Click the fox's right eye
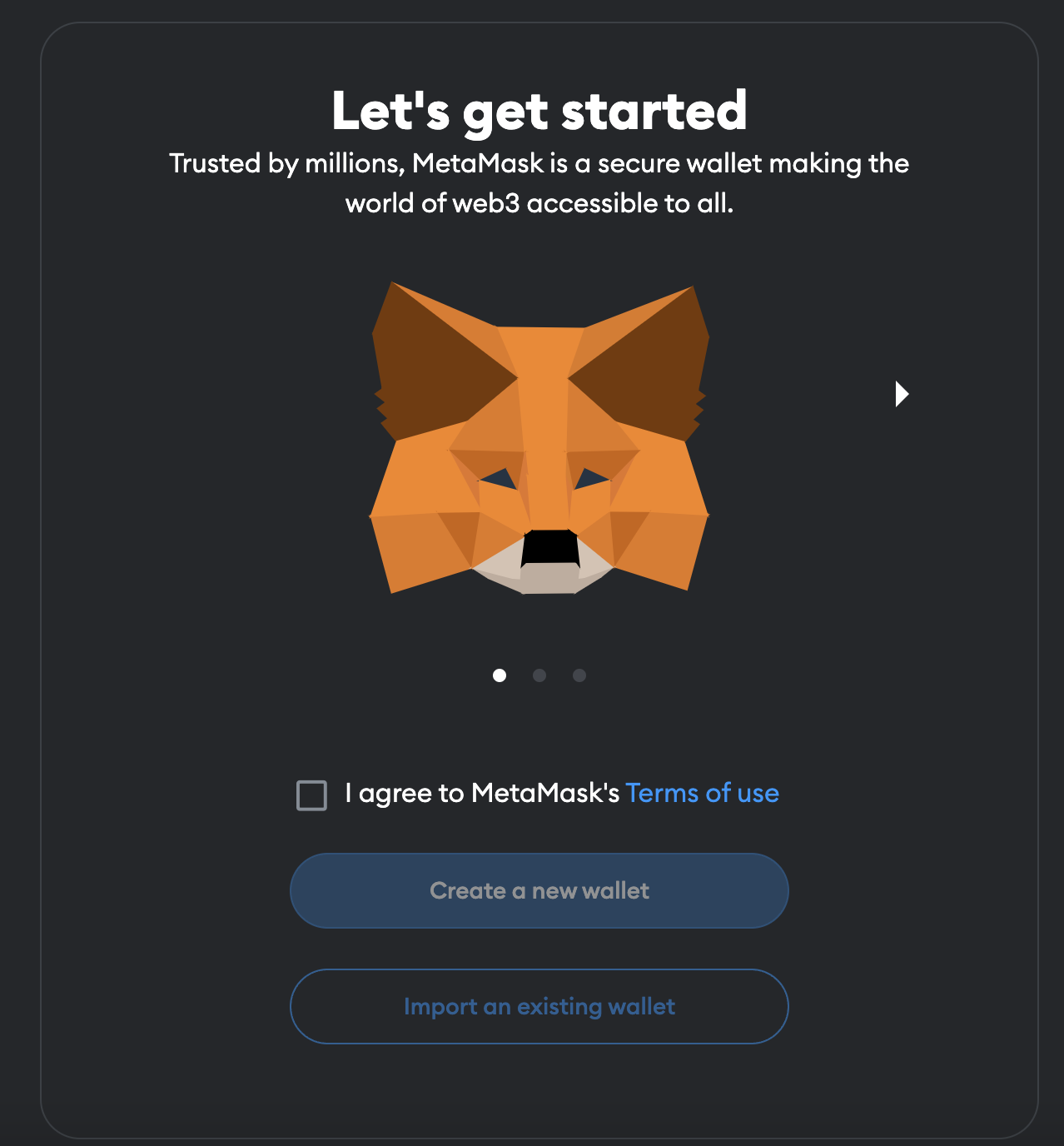Image resolution: width=1064 pixels, height=1146 pixels. (591, 478)
